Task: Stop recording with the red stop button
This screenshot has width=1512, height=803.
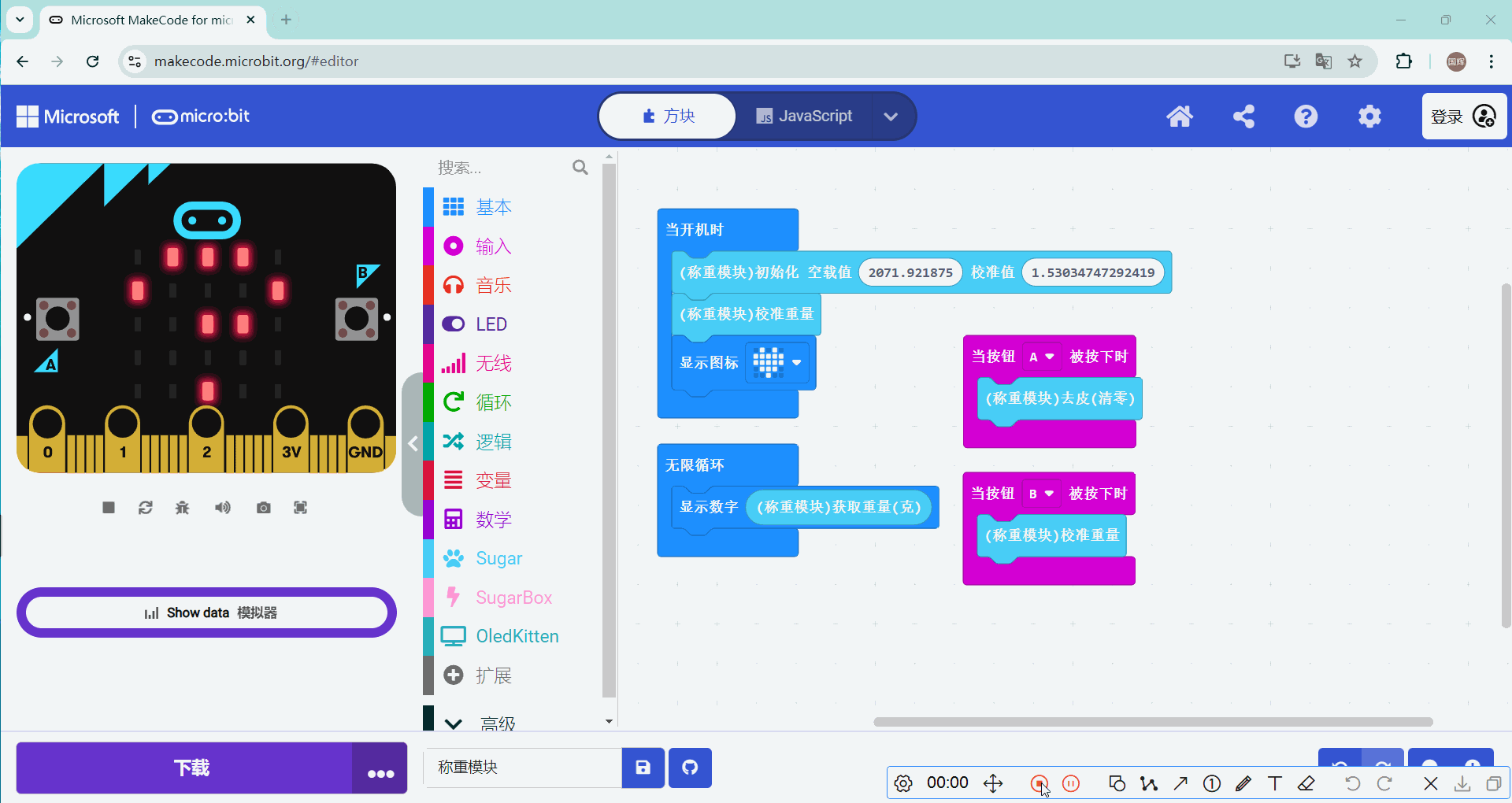Action: tap(1039, 783)
